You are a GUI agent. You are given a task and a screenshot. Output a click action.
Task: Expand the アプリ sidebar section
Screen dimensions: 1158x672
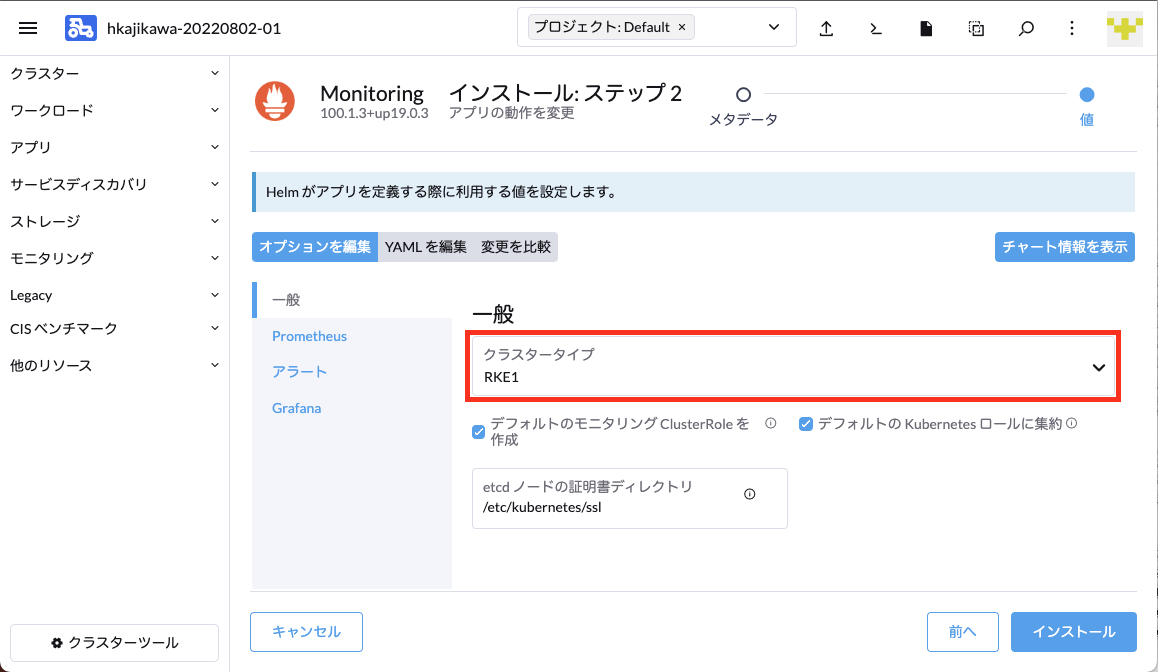(114, 147)
